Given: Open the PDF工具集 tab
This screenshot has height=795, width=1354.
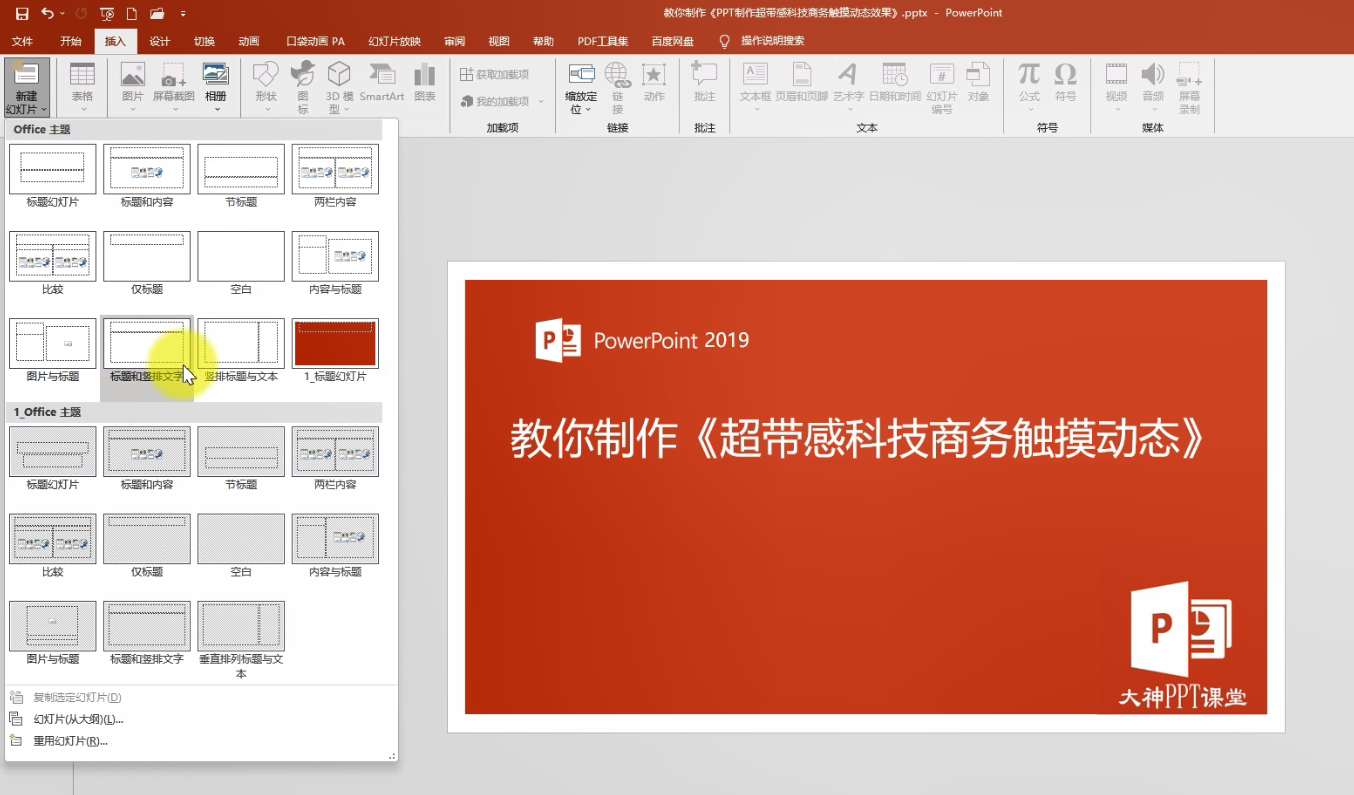Looking at the screenshot, I should point(603,41).
